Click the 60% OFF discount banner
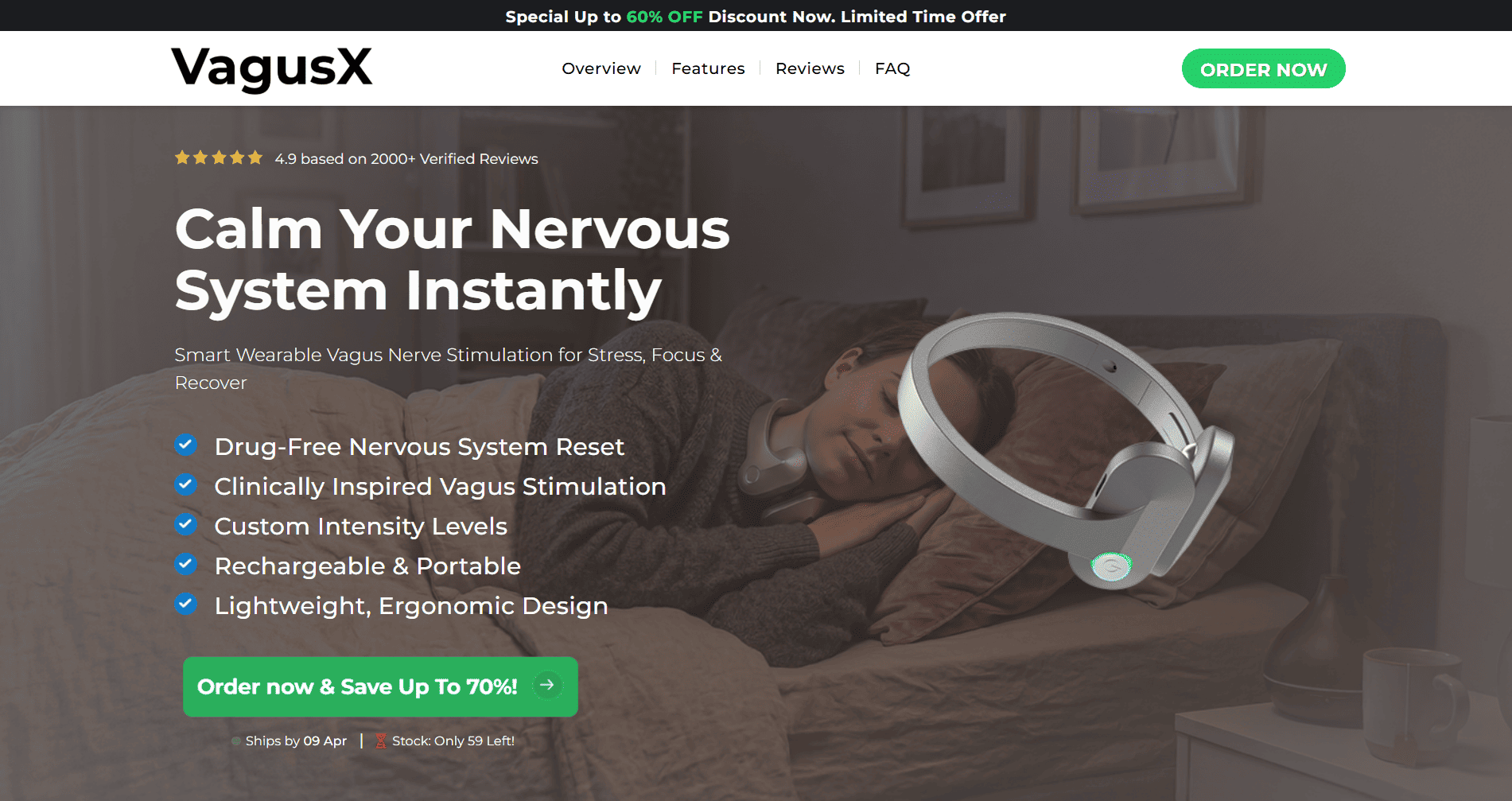 [756, 16]
